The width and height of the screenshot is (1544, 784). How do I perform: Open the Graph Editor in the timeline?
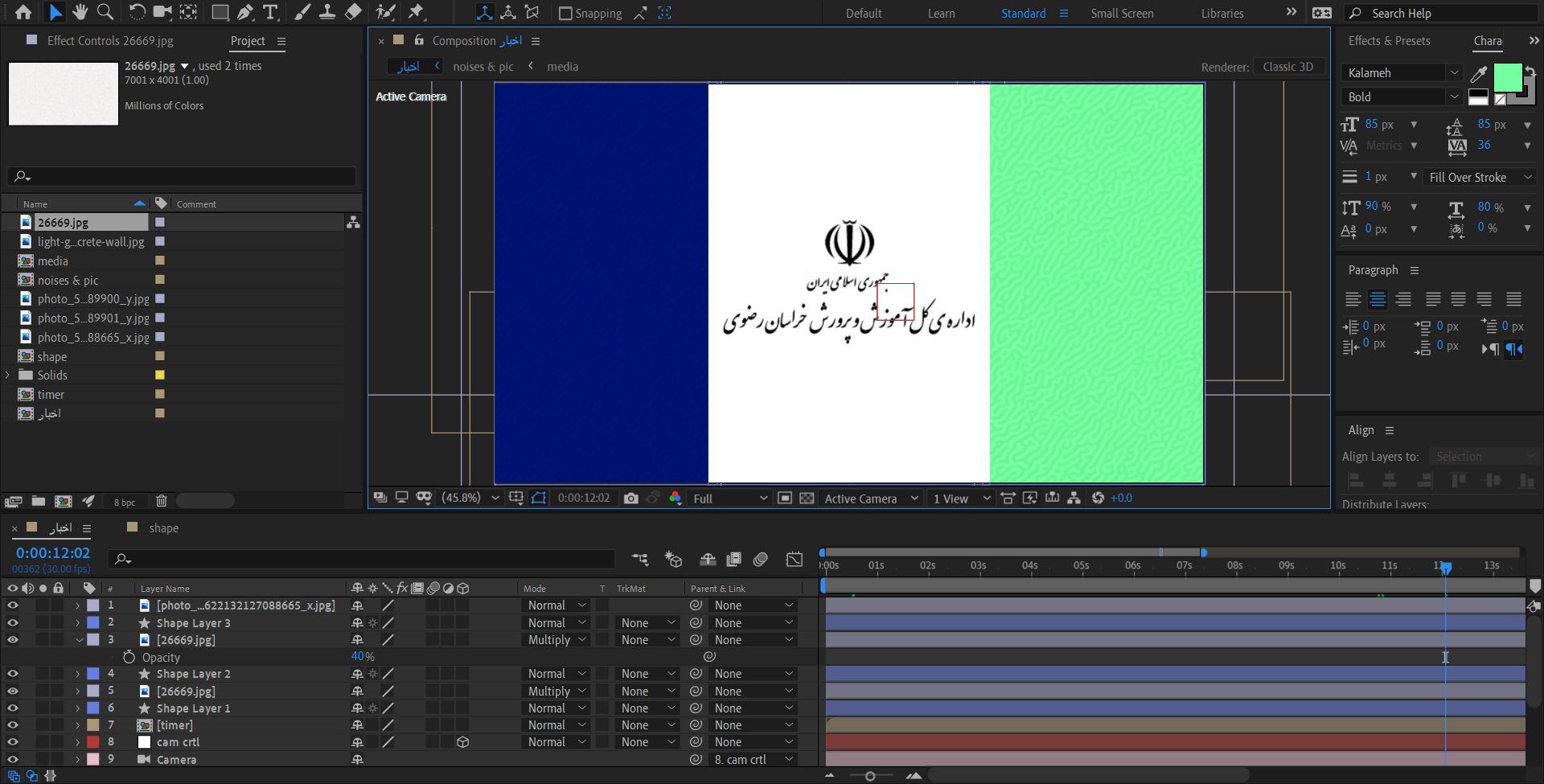tap(795, 559)
